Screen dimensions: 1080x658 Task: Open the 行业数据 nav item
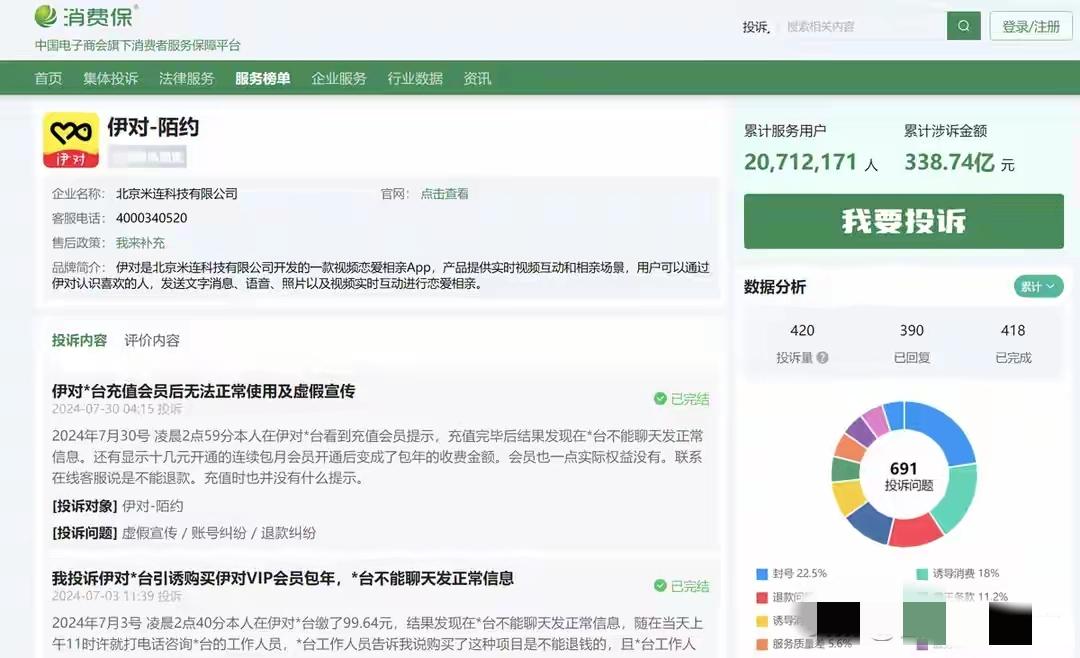coord(415,79)
